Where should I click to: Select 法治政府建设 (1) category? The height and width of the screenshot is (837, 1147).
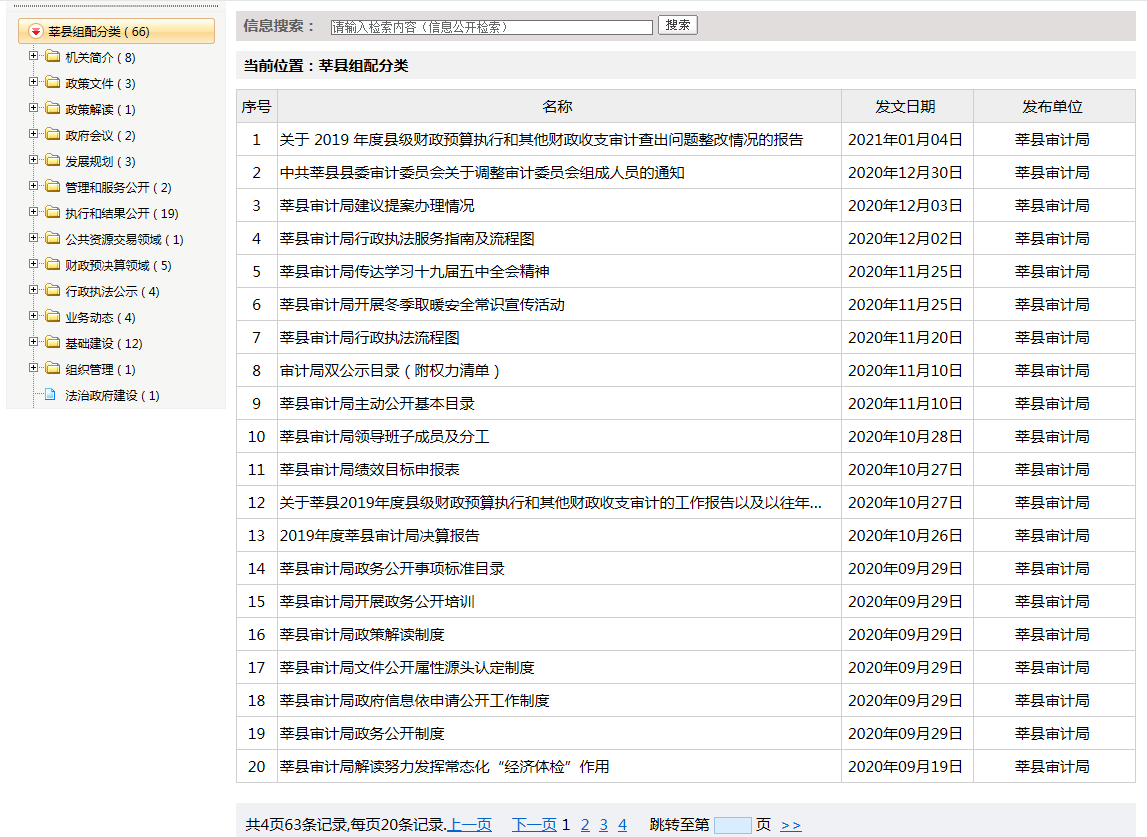[x=113, y=396]
